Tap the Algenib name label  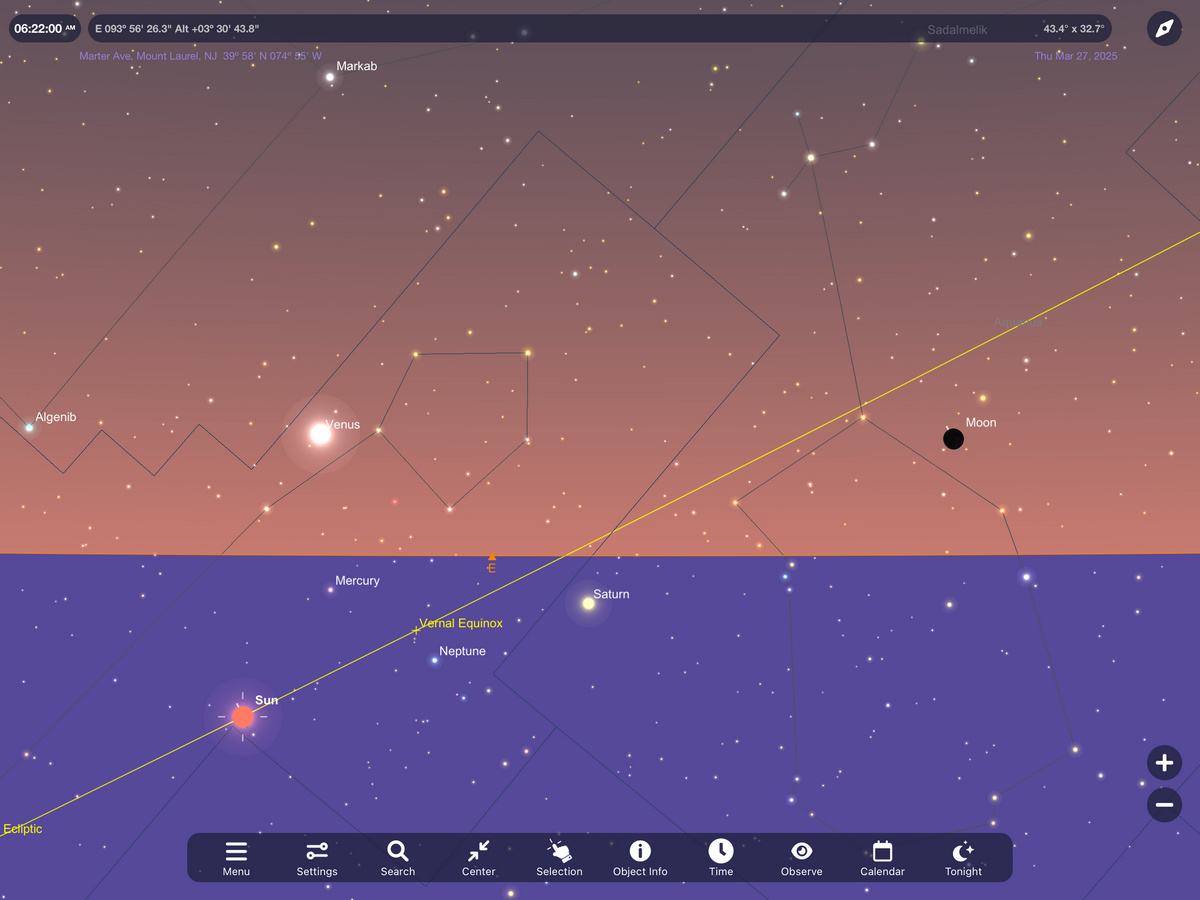55,417
